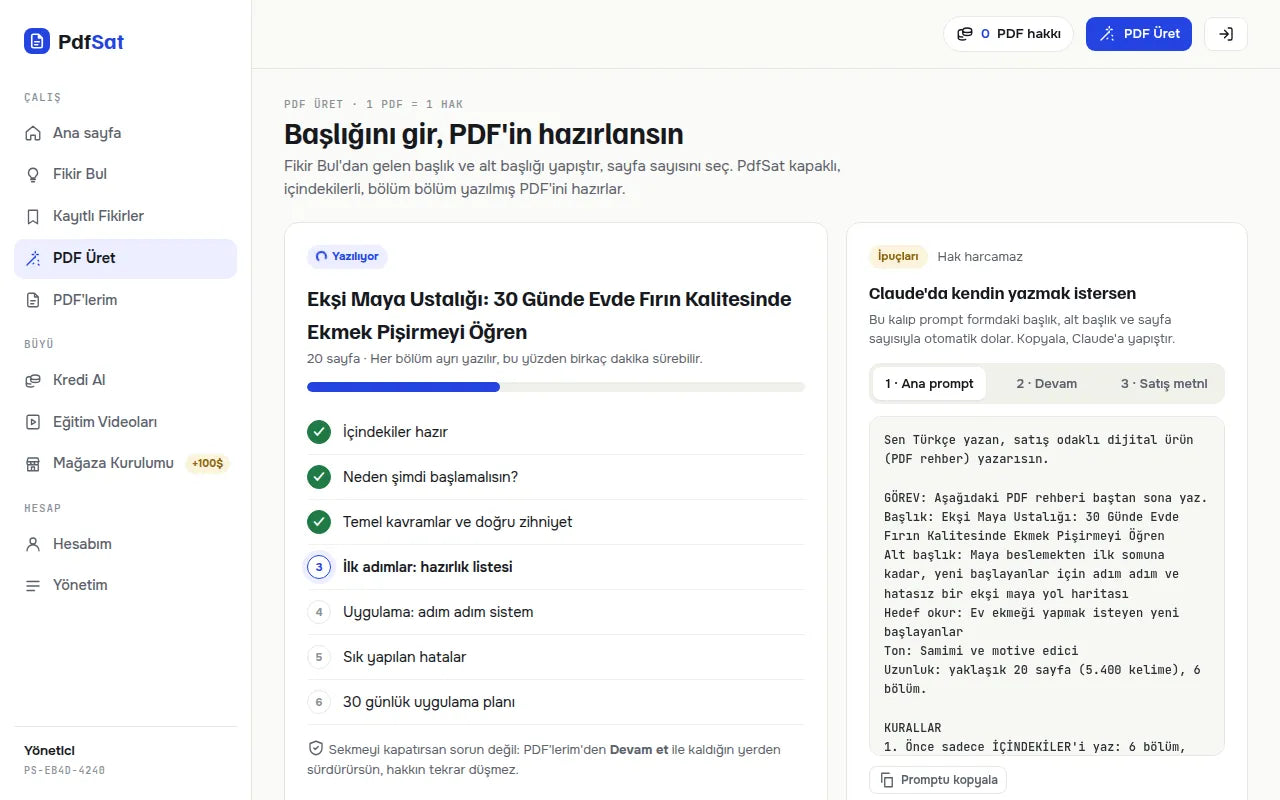Click the Ekşi Maya Ustalığı PDF title
The image size is (1280, 800).
(x=549, y=316)
